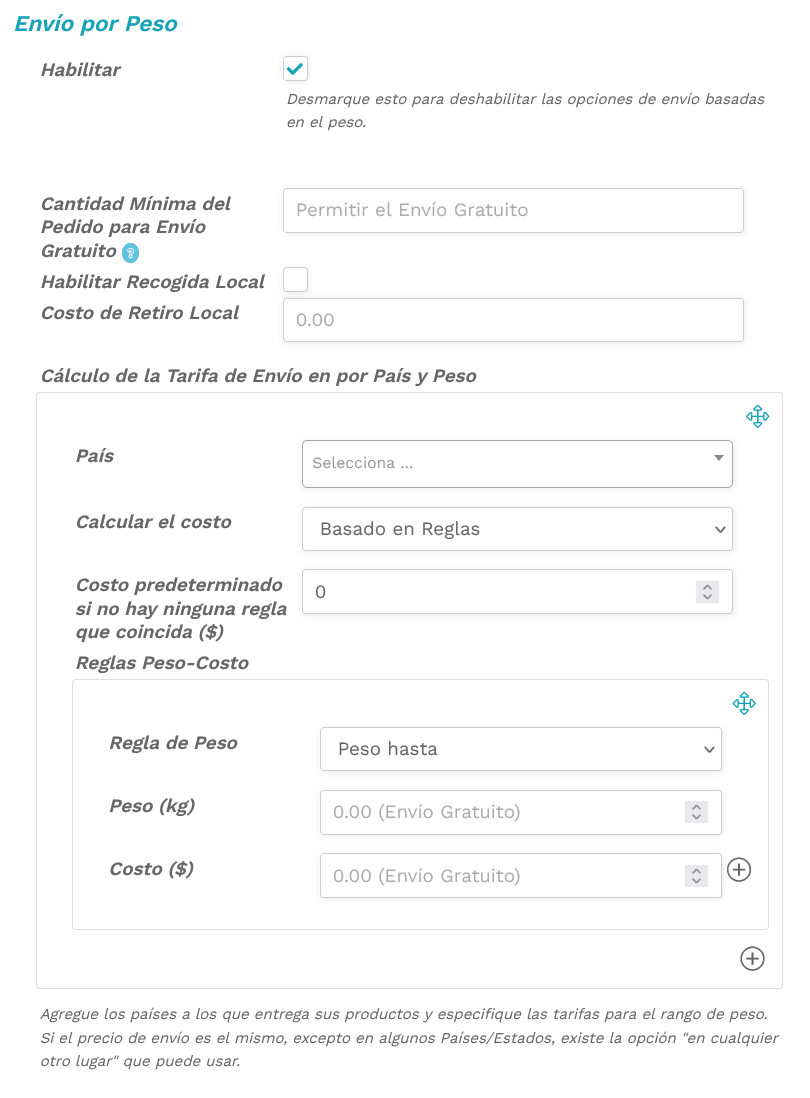Click the Peso hasta rule selector
Image resolution: width=810 pixels, height=1098 pixels.
tap(520, 748)
